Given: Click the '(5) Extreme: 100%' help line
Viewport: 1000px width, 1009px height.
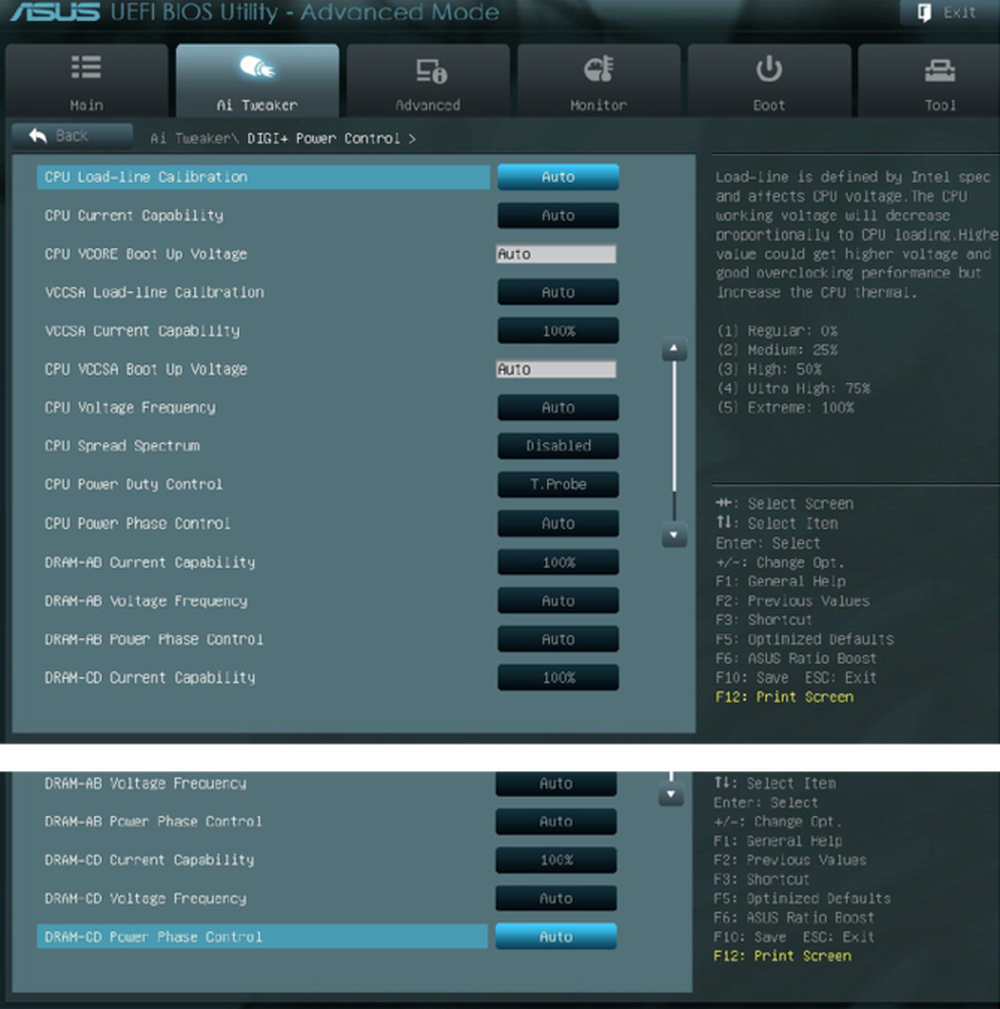Looking at the screenshot, I should coord(786,407).
